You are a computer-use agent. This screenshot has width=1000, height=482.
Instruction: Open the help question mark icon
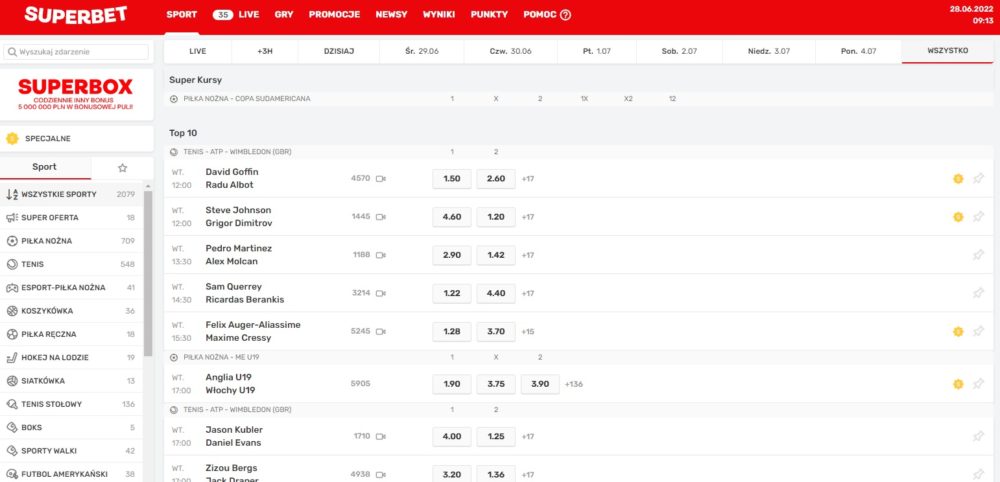565,15
